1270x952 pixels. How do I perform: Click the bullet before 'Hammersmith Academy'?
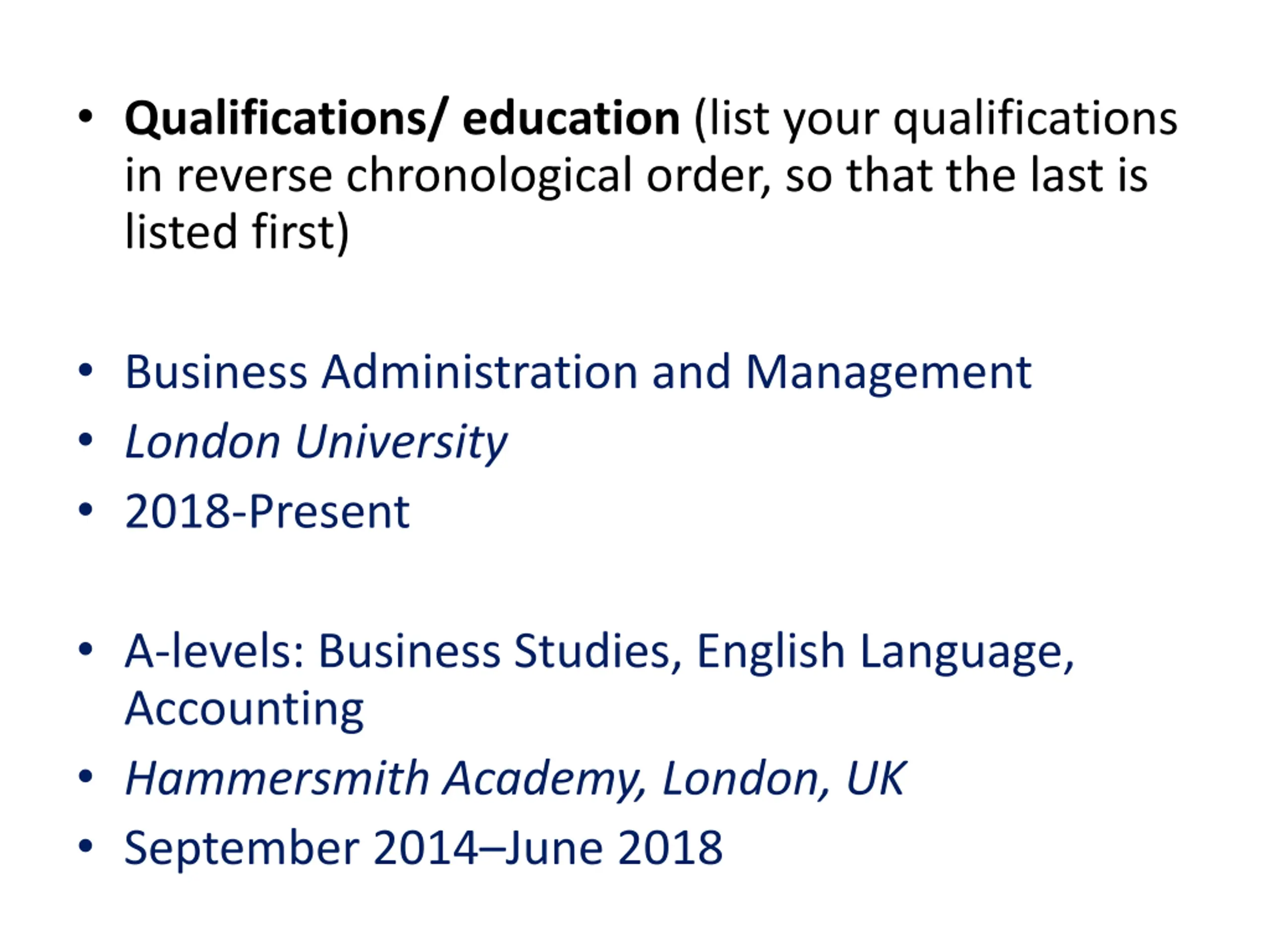[x=85, y=777]
